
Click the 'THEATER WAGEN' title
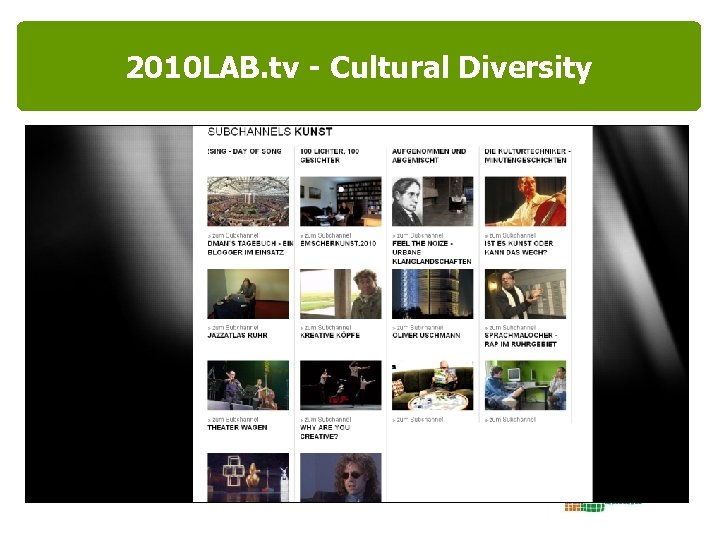click(x=237, y=428)
